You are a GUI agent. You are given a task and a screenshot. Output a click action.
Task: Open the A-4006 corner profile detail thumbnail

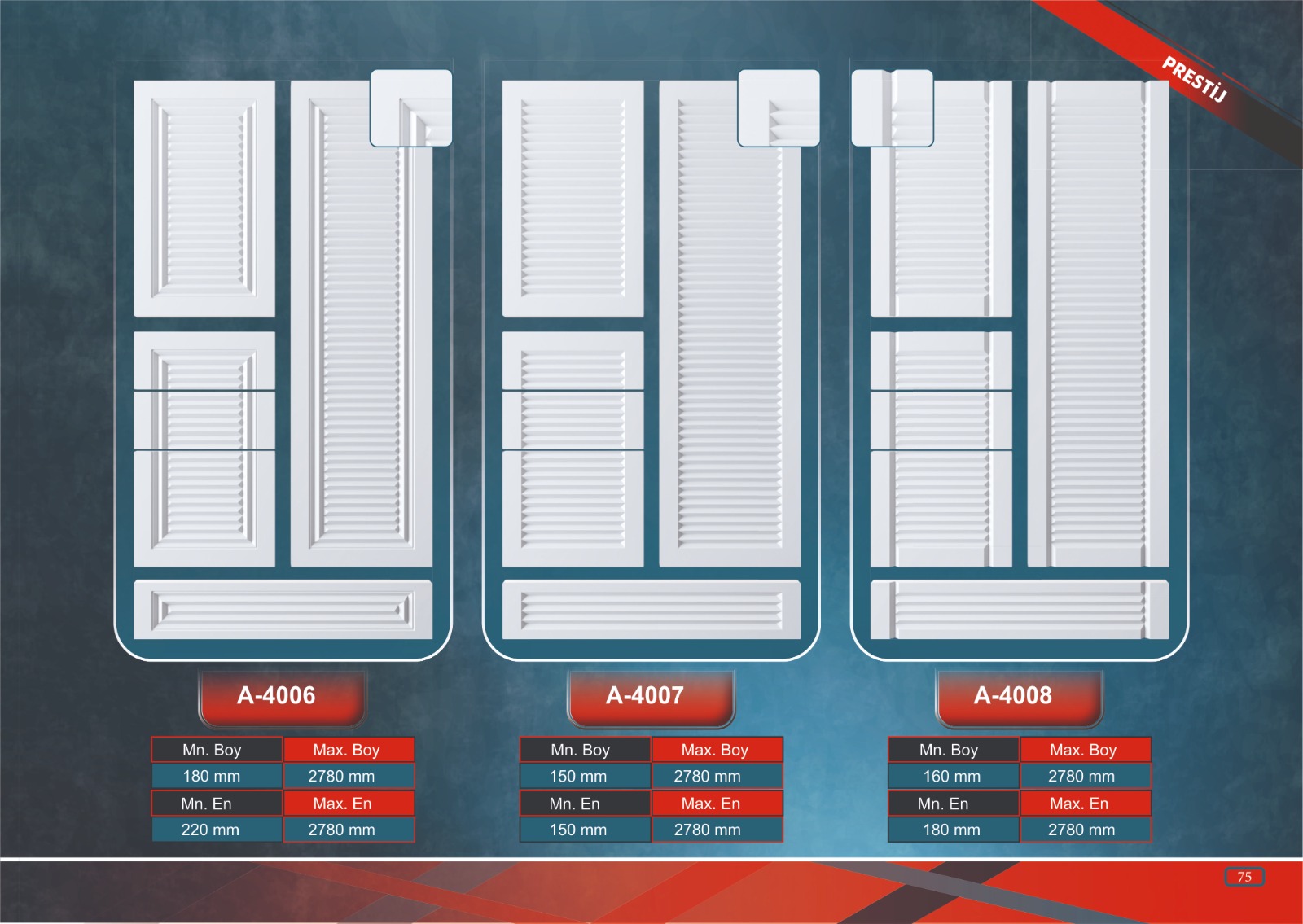410,108
